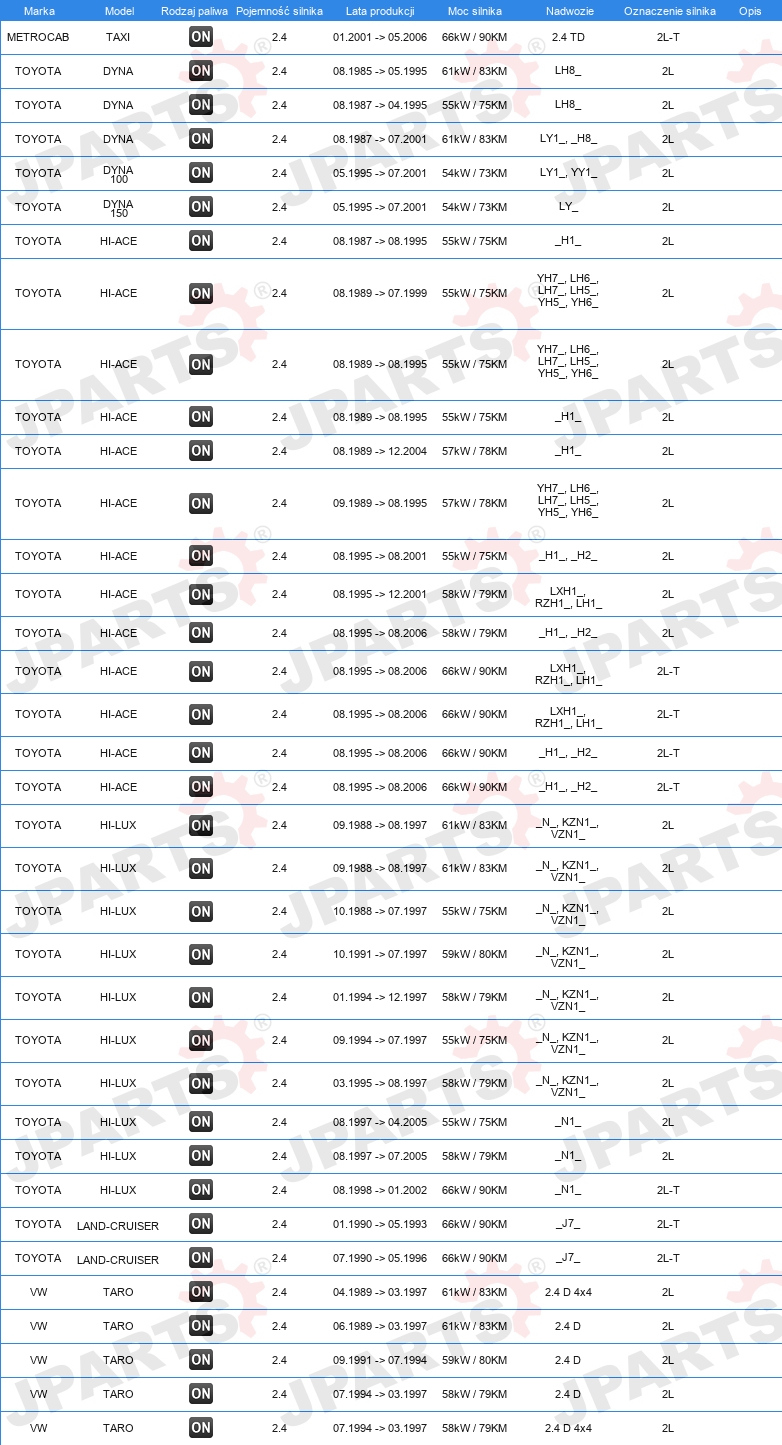Click the Lata produkcji column header

coord(380,11)
